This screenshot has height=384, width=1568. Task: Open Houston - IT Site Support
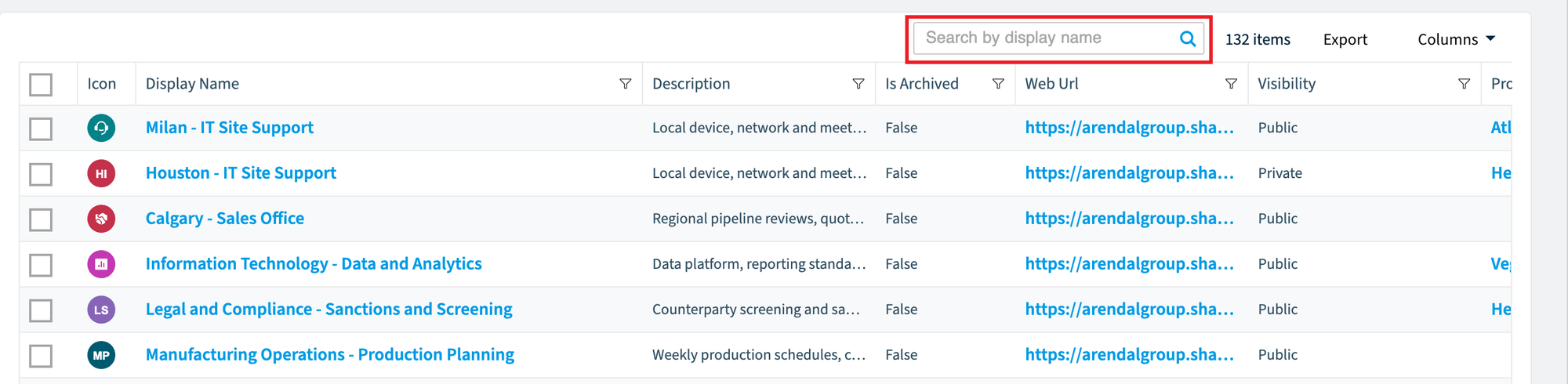[x=241, y=173]
